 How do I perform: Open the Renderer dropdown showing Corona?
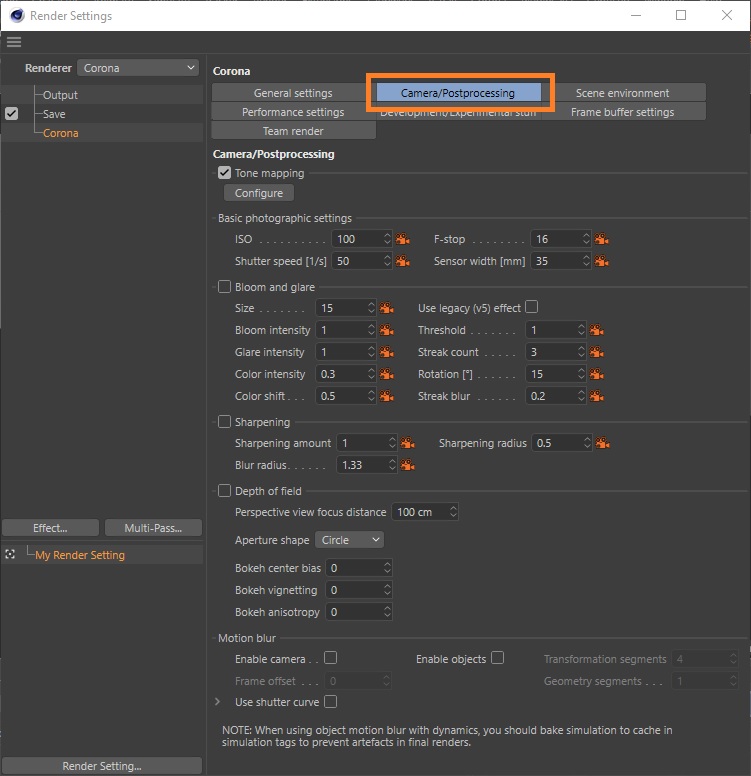[x=138, y=68]
